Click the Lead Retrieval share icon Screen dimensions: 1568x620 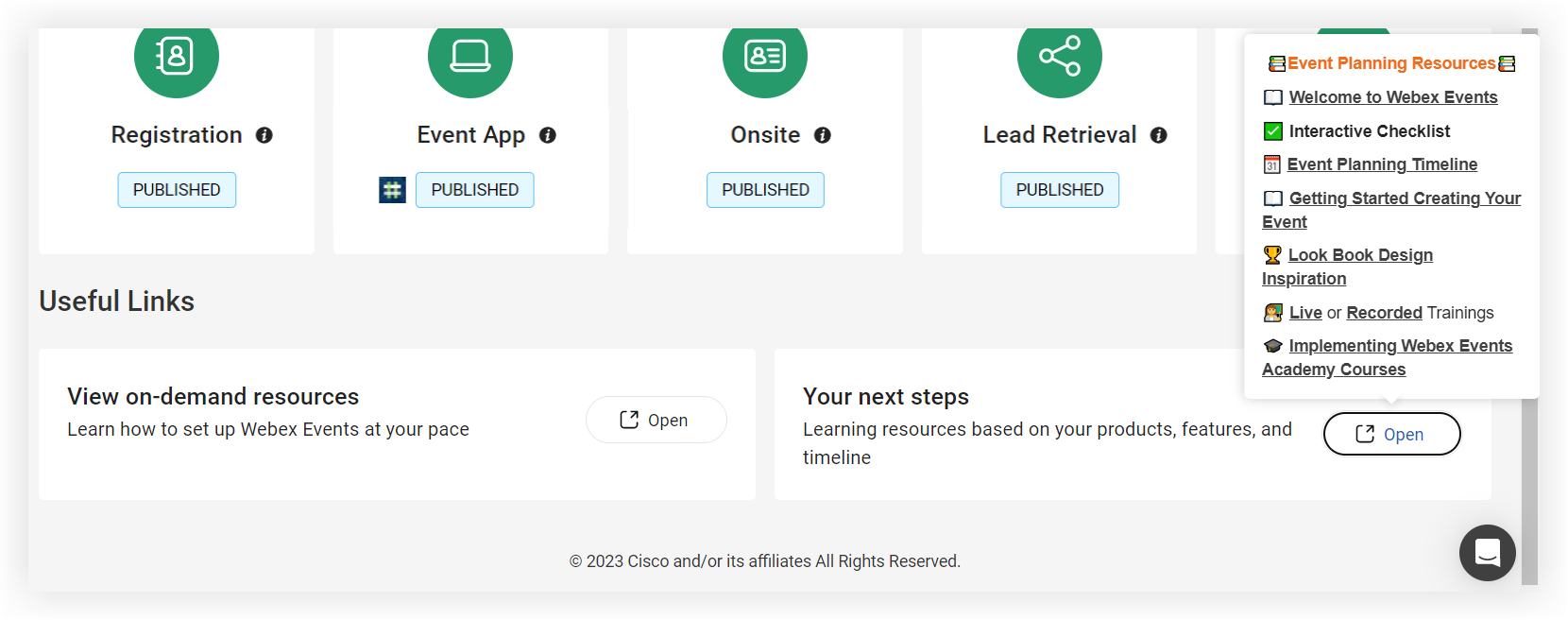click(1060, 57)
